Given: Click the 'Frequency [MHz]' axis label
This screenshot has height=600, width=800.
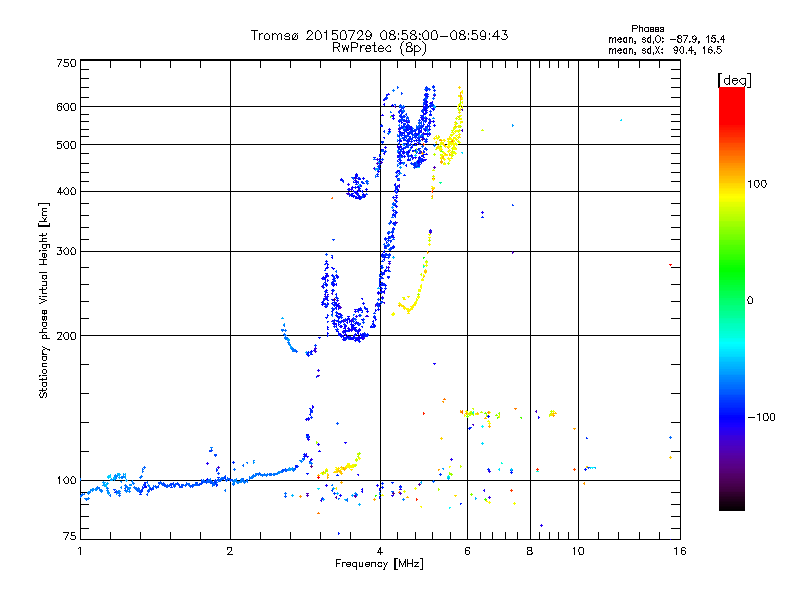Looking at the screenshot, I should point(379,564).
